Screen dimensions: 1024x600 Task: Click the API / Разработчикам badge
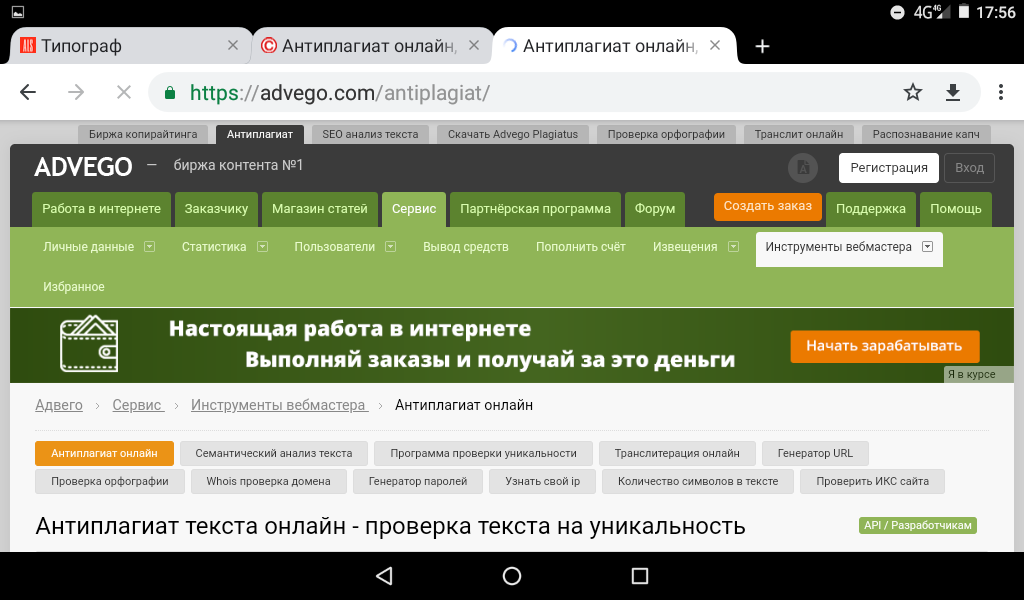coord(918,525)
